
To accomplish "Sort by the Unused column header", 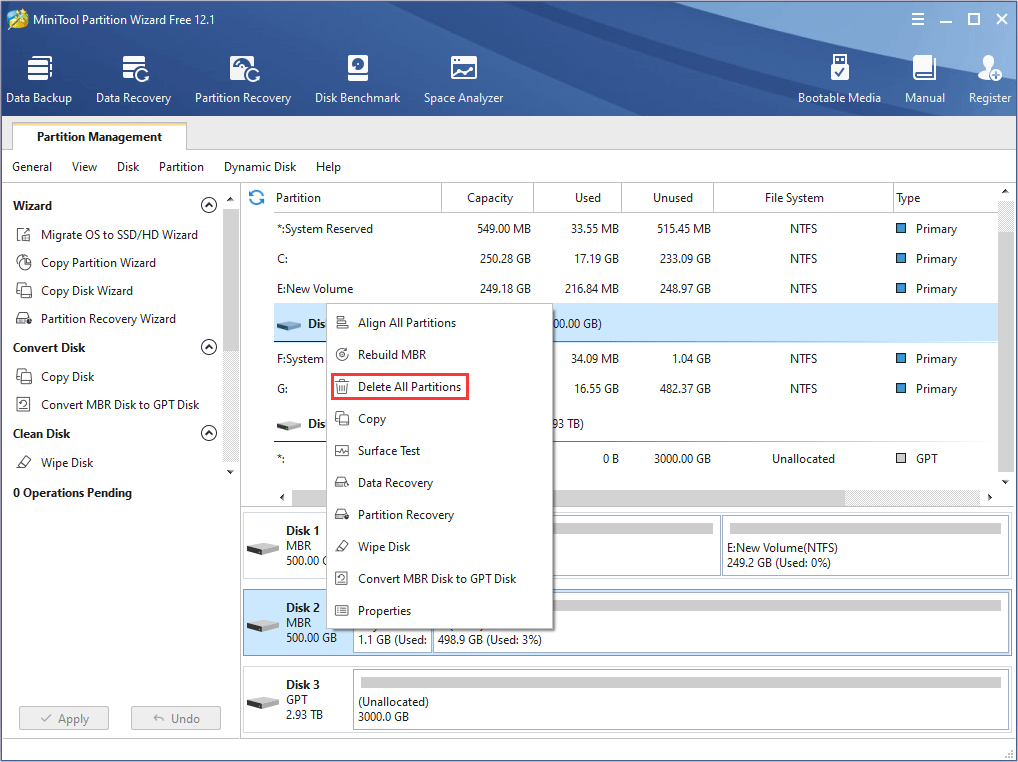I will click(667, 198).
